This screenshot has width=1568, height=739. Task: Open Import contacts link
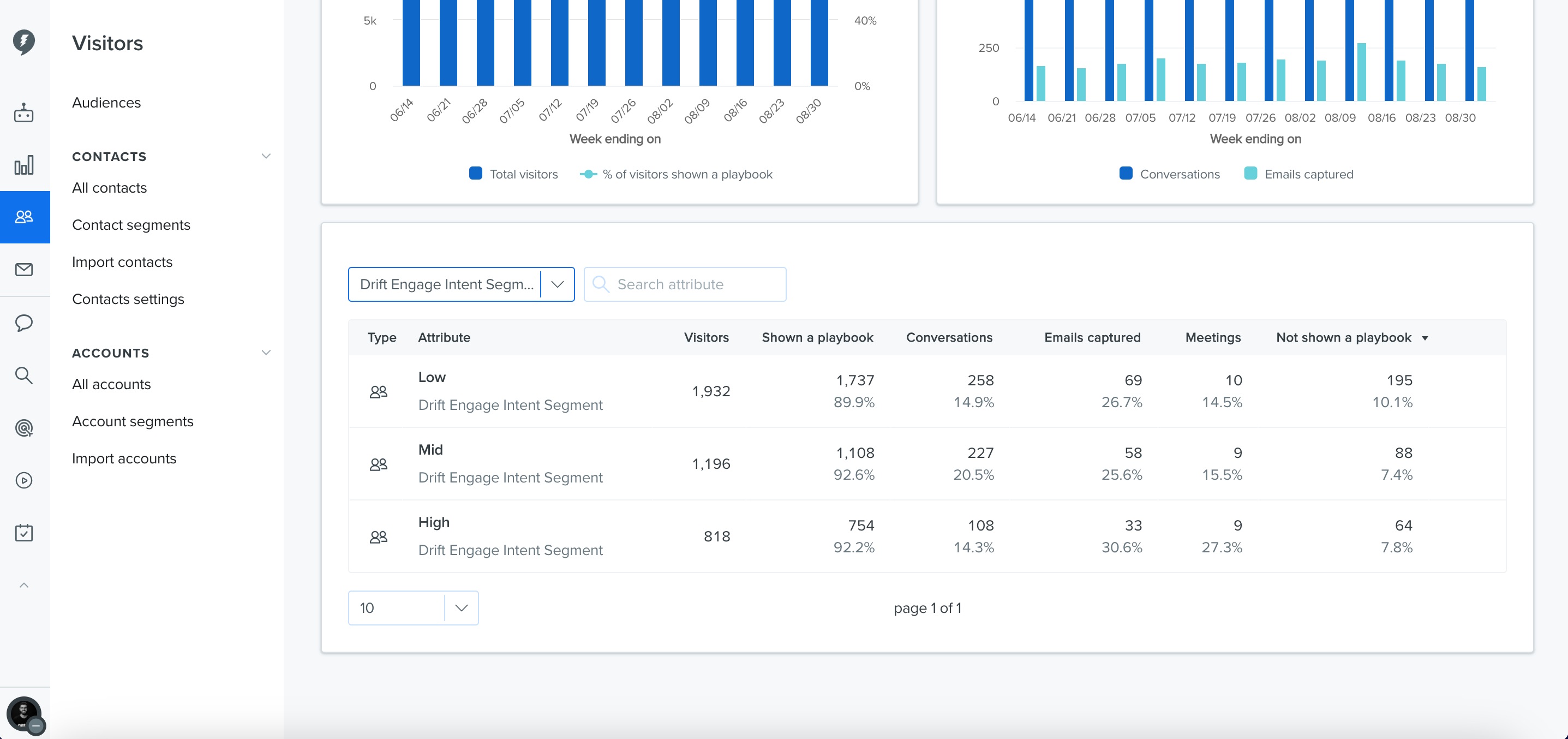tap(122, 262)
